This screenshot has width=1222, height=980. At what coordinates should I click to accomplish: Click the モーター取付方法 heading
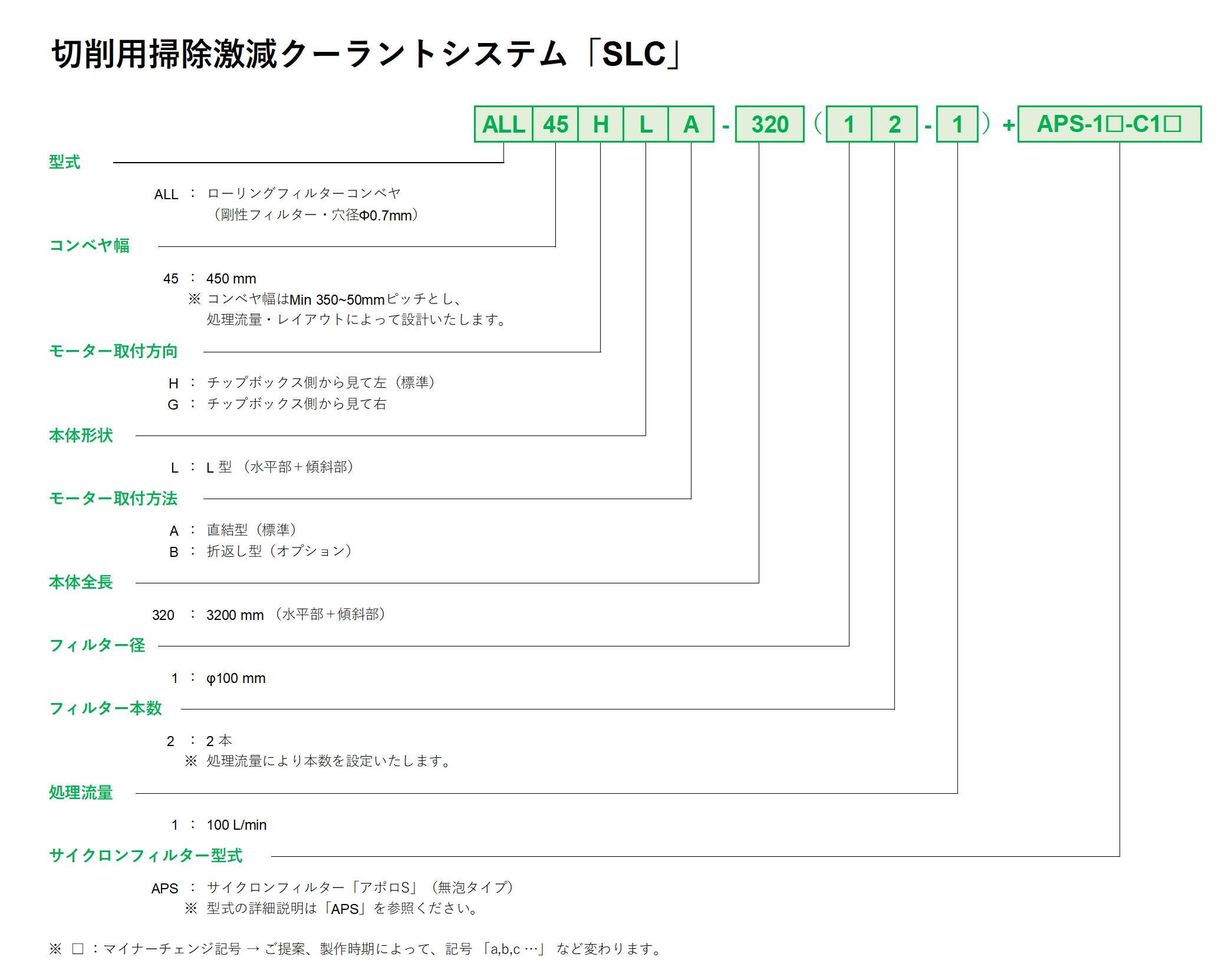[x=113, y=499]
